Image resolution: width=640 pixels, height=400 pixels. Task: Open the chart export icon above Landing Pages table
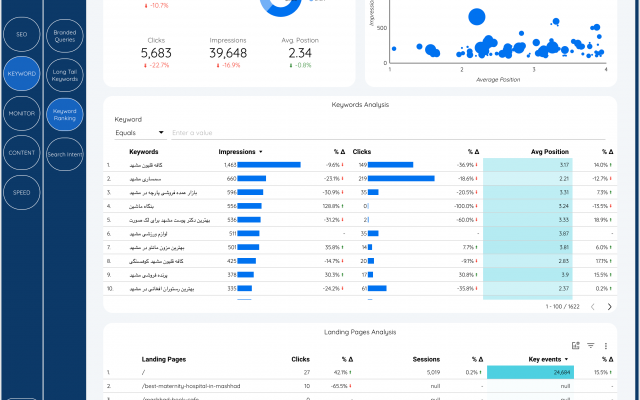tap(576, 345)
